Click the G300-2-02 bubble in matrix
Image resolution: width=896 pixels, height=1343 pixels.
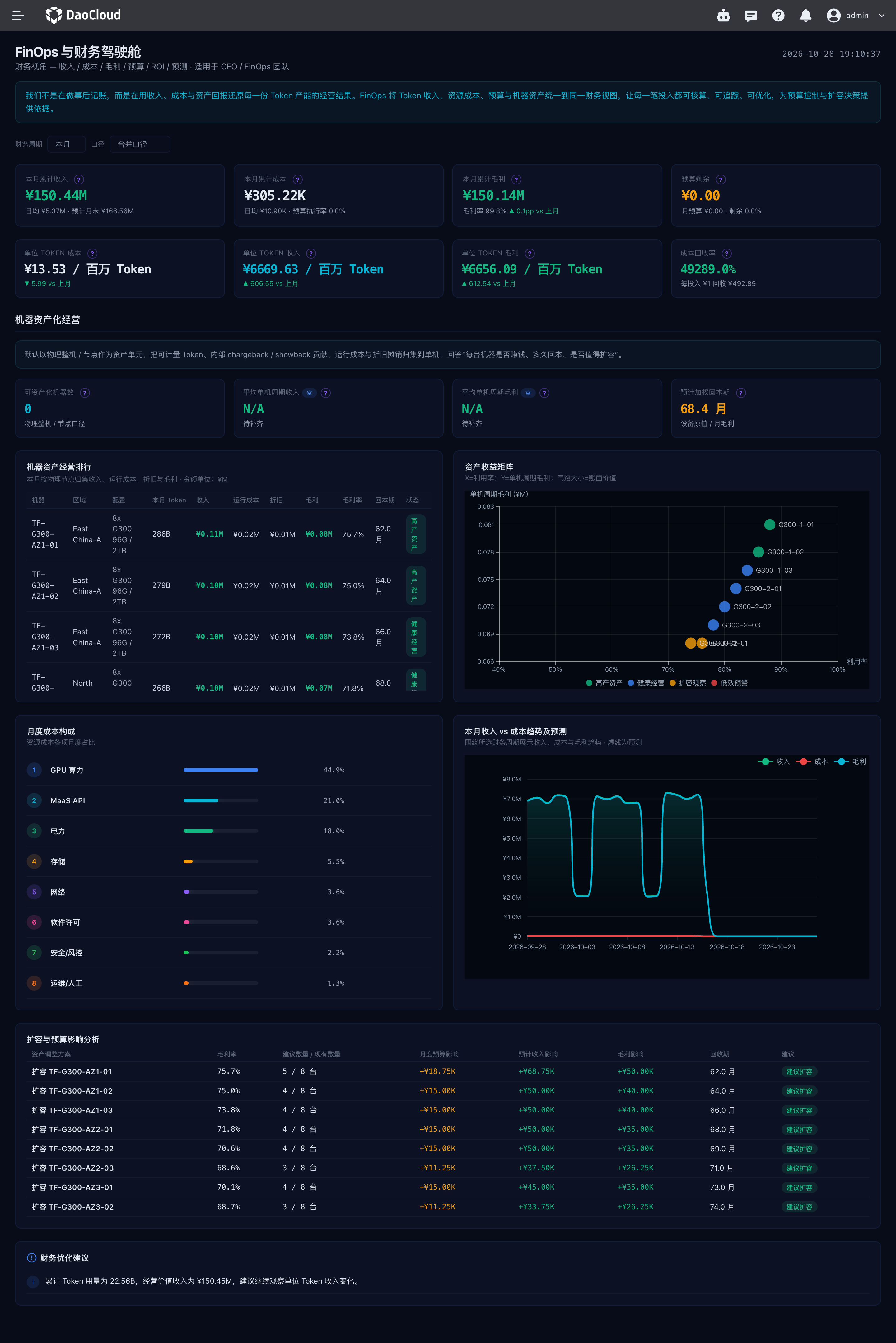[x=725, y=607]
